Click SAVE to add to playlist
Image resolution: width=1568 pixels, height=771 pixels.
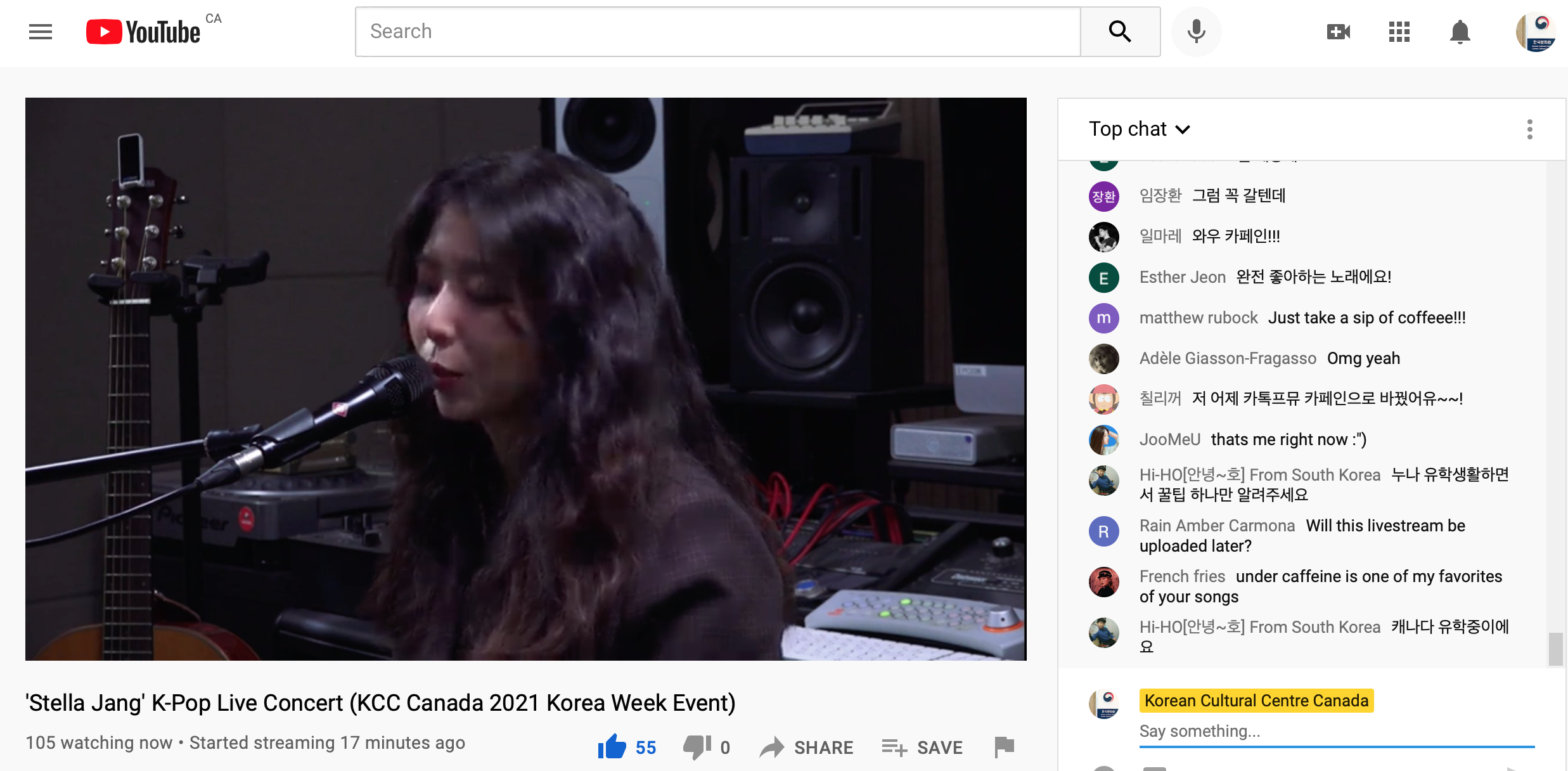(x=922, y=748)
